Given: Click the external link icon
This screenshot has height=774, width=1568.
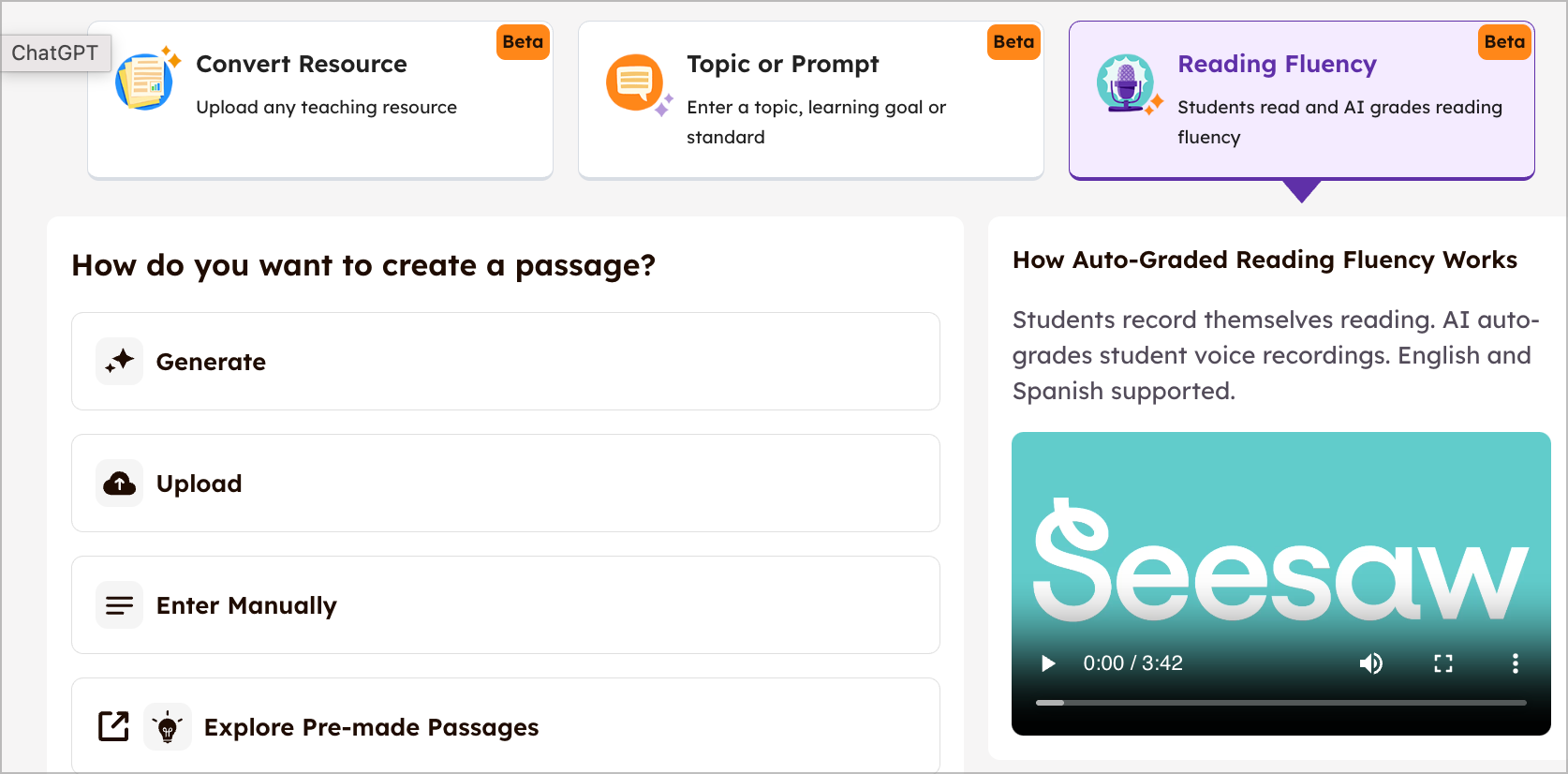Looking at the screenshot, I should coord(113,726).
